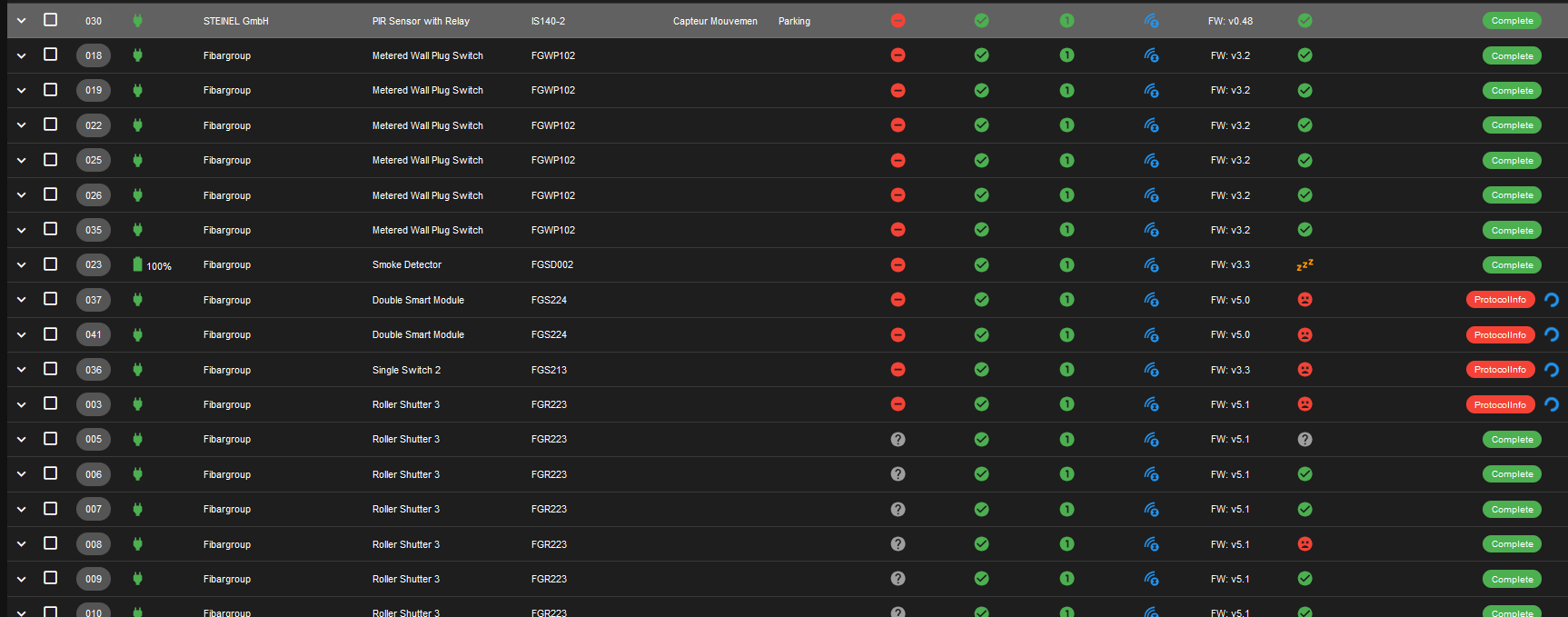Viewport: 1568px width, 617px height.
Task: Click the node ID badge 006
Action: pyautogui.click(x=94, y=474)
